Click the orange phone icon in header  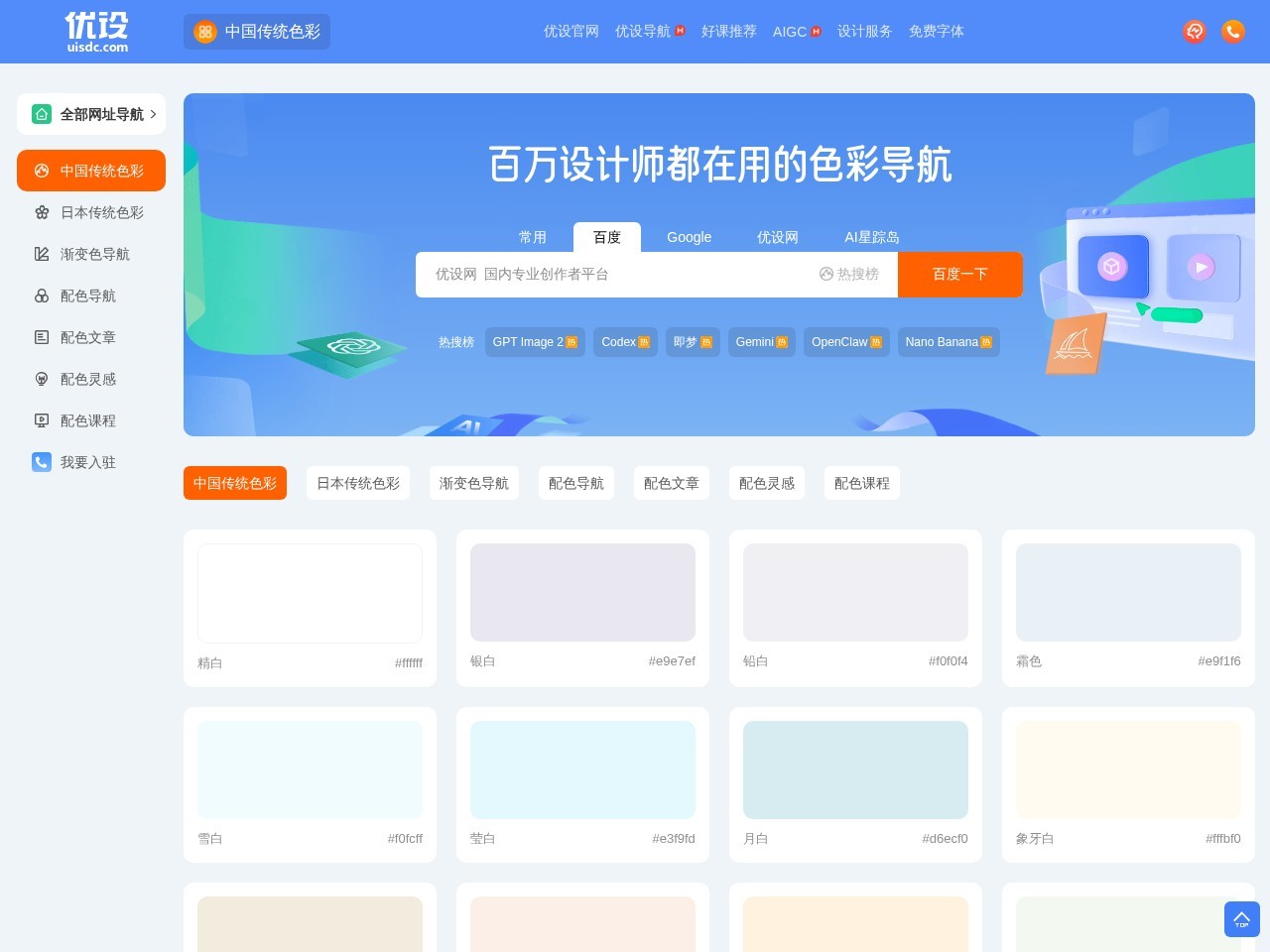pyautogui.click(x=1233, y=32)
